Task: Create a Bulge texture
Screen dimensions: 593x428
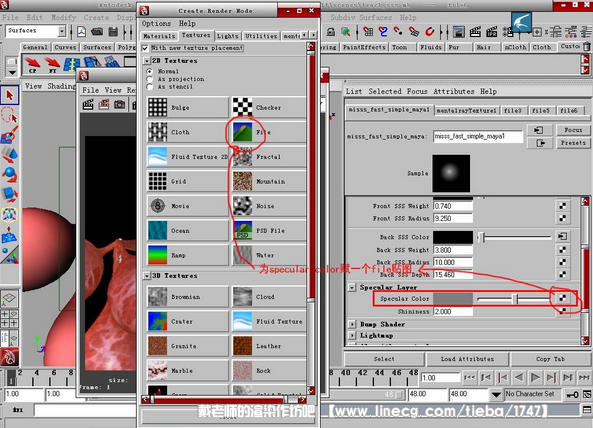Action: coord(188,107)
